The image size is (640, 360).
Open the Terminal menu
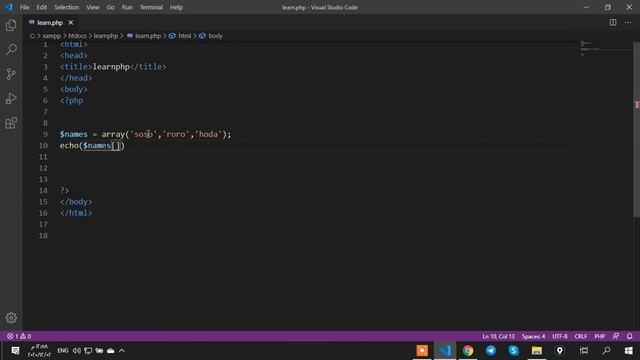[x=151, y=7]
